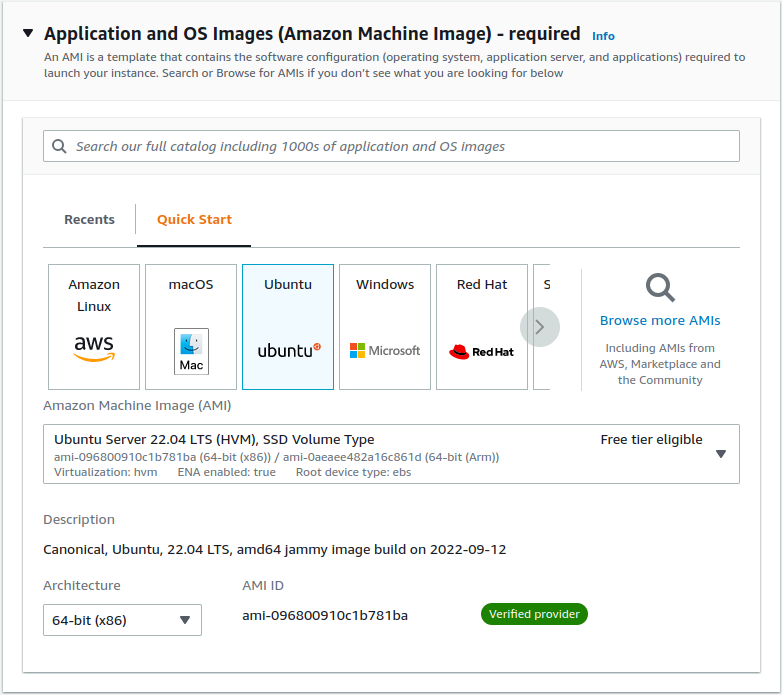Click the Virtualization: hvm text
Image resolution: width=782 pixels, height=695 pixels.
point(106,472)
